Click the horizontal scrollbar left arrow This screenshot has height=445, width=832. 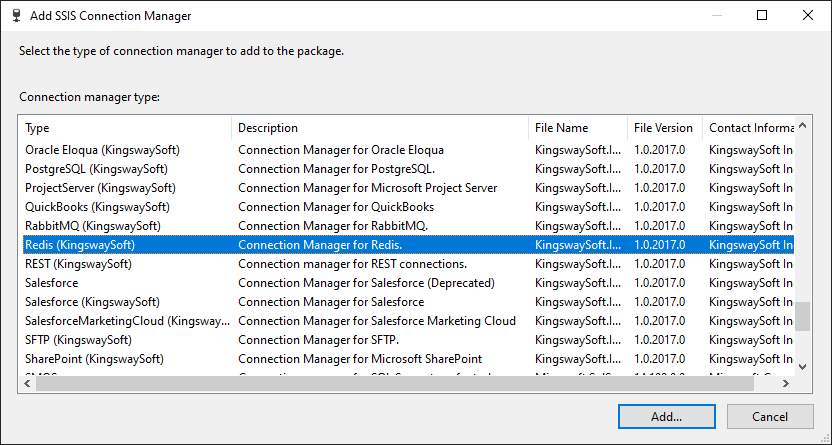point(28,383)
